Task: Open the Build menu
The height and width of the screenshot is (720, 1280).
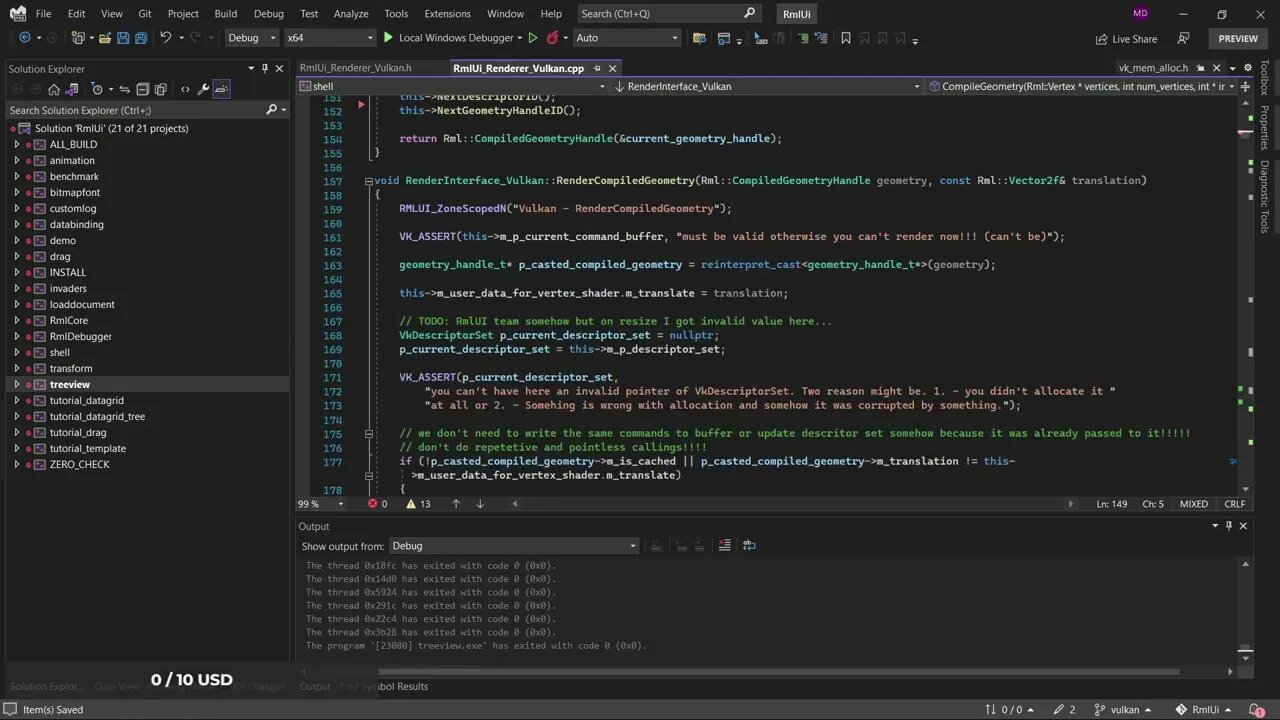Action: point(226,14)
